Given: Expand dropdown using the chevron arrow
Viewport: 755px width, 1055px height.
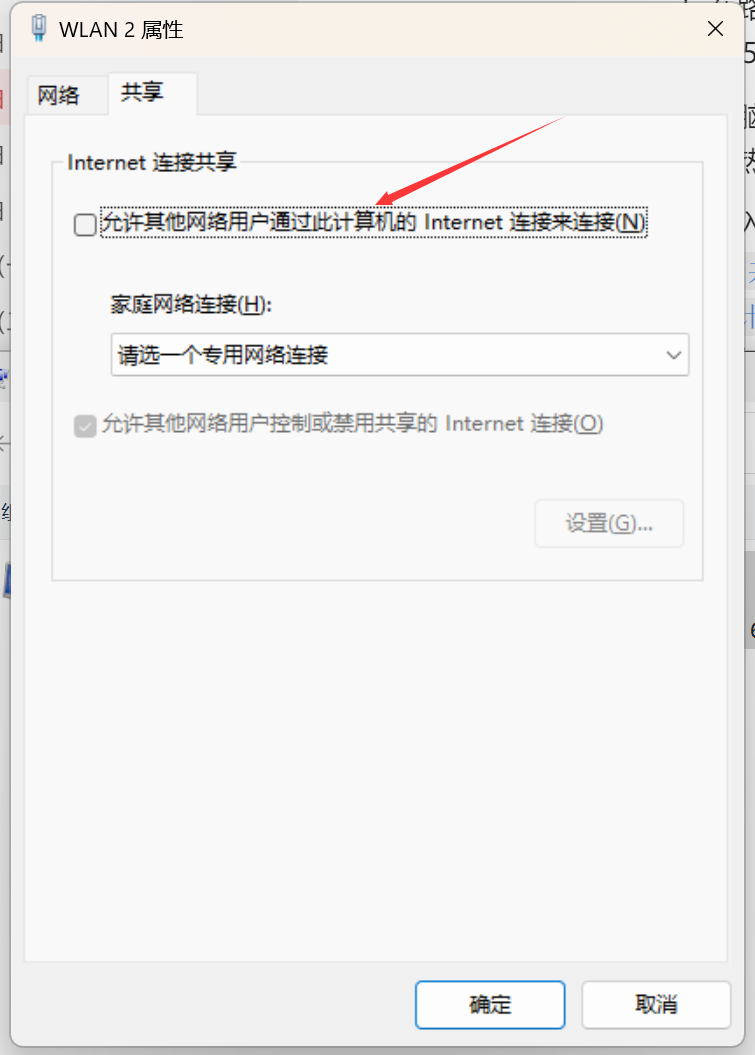Looking at the screenshot, I should [x=674, y=355].
